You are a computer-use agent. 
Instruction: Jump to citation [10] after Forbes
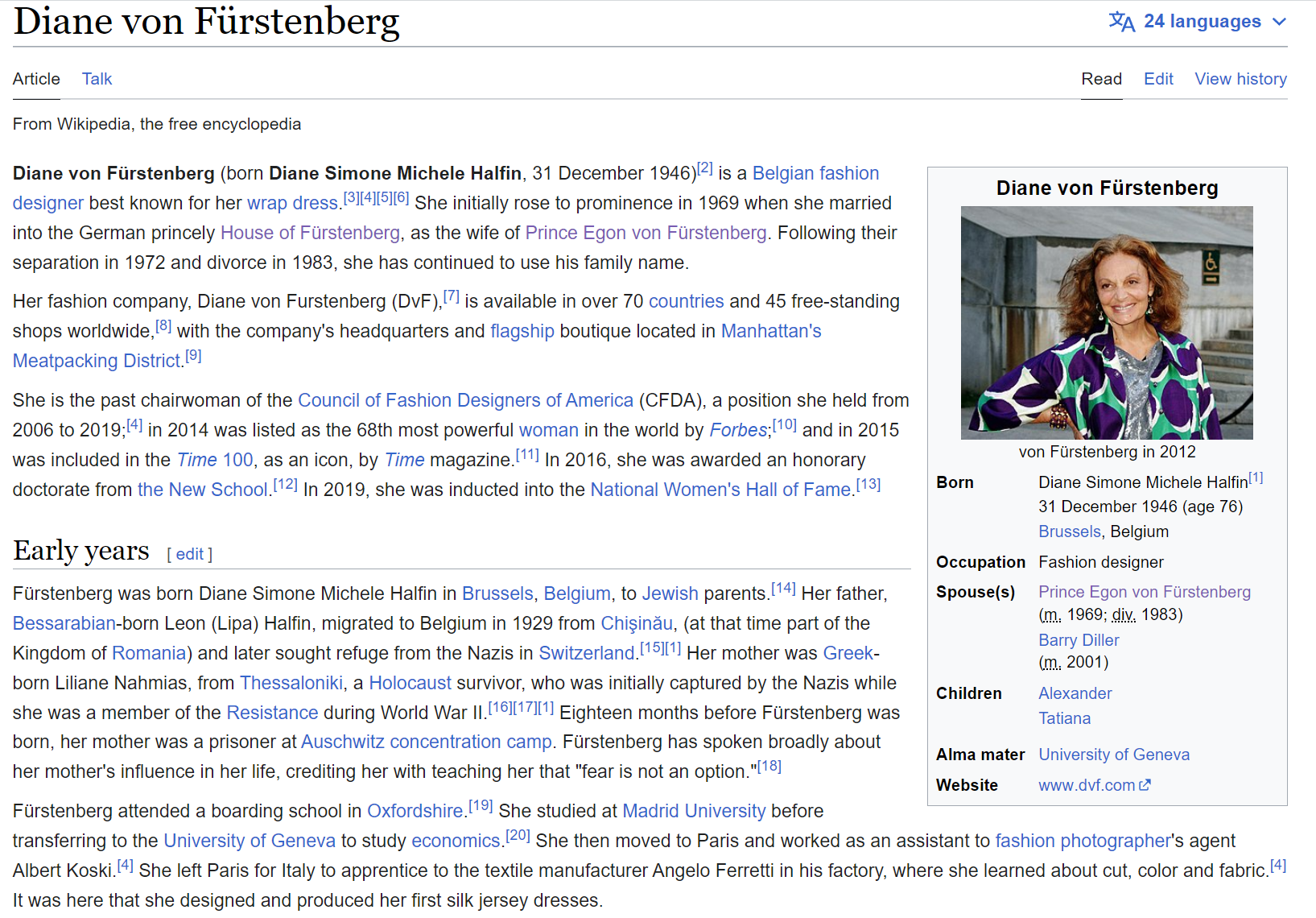tap(785, 425)
